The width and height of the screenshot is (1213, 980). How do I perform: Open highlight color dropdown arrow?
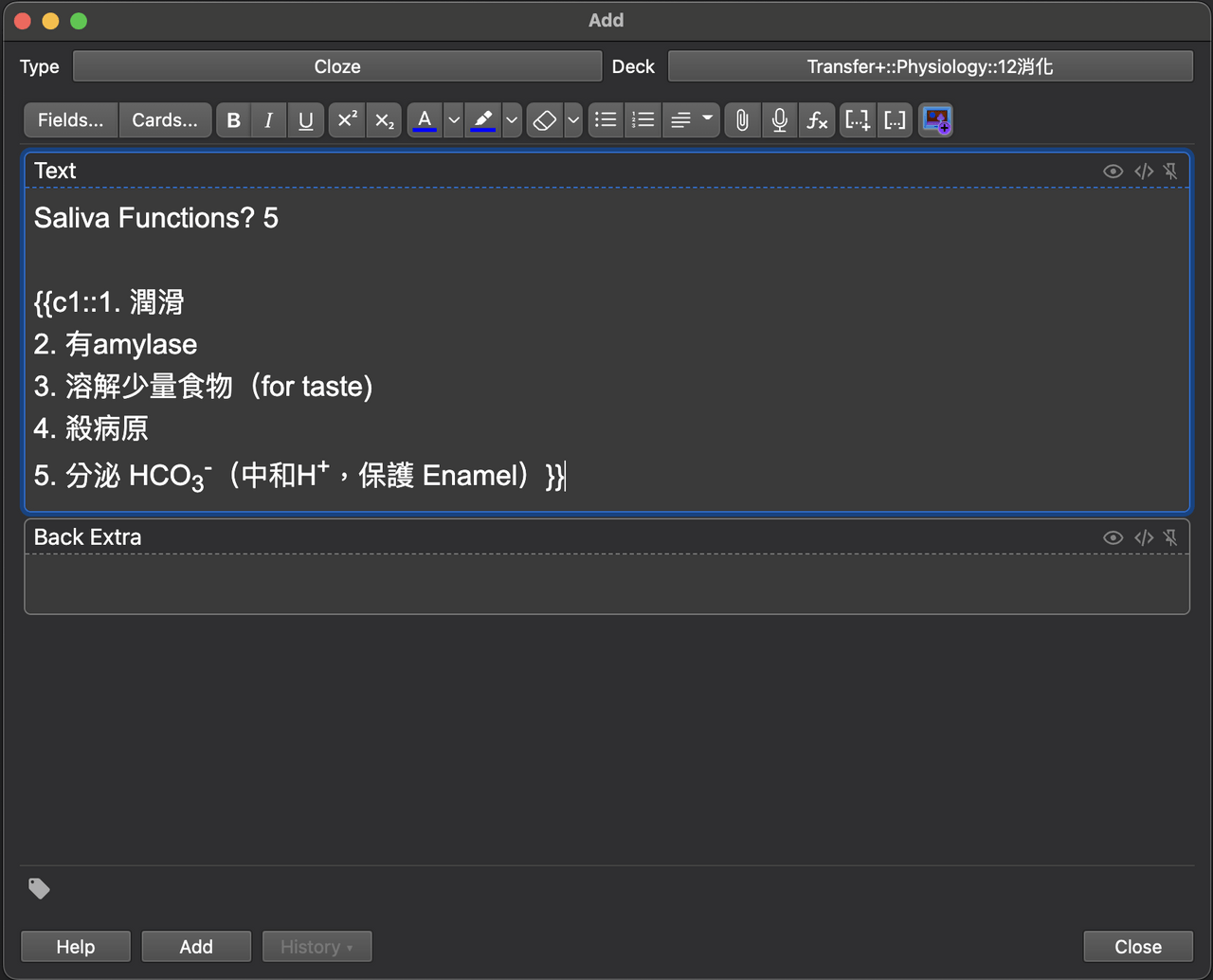[512, 120]
